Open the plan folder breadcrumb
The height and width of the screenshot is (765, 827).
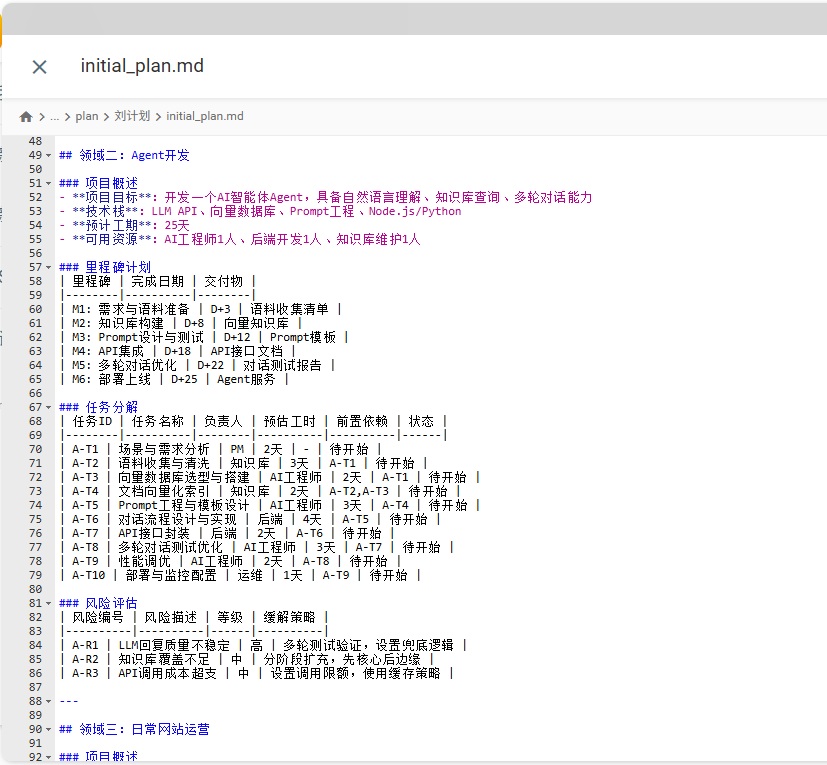(86, 117)
